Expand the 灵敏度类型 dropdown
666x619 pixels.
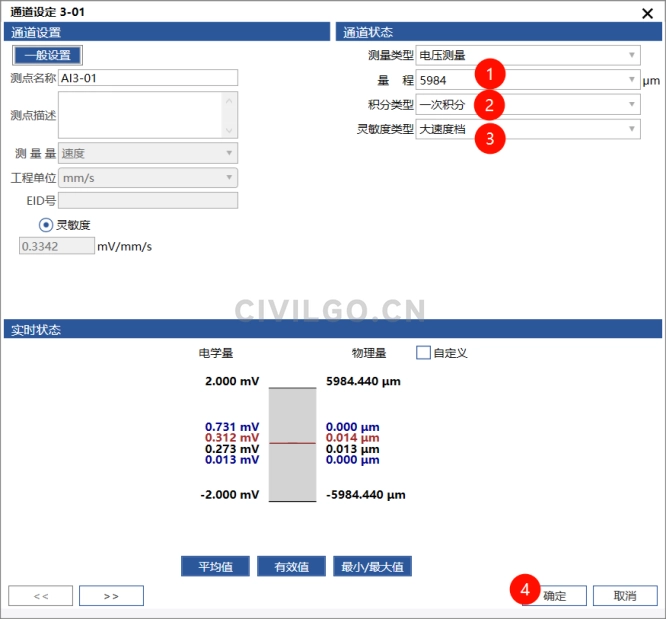(528, 128)
